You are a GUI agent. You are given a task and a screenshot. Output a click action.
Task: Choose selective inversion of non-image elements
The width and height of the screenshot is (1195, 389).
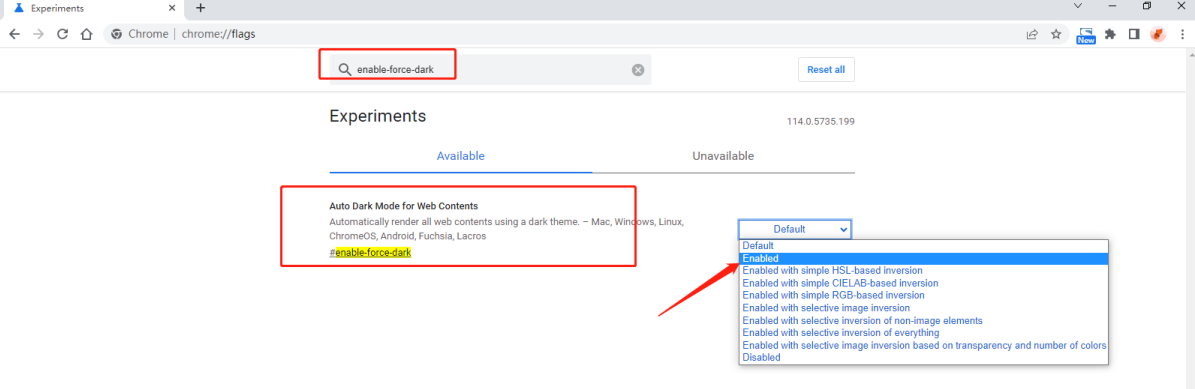924,320
